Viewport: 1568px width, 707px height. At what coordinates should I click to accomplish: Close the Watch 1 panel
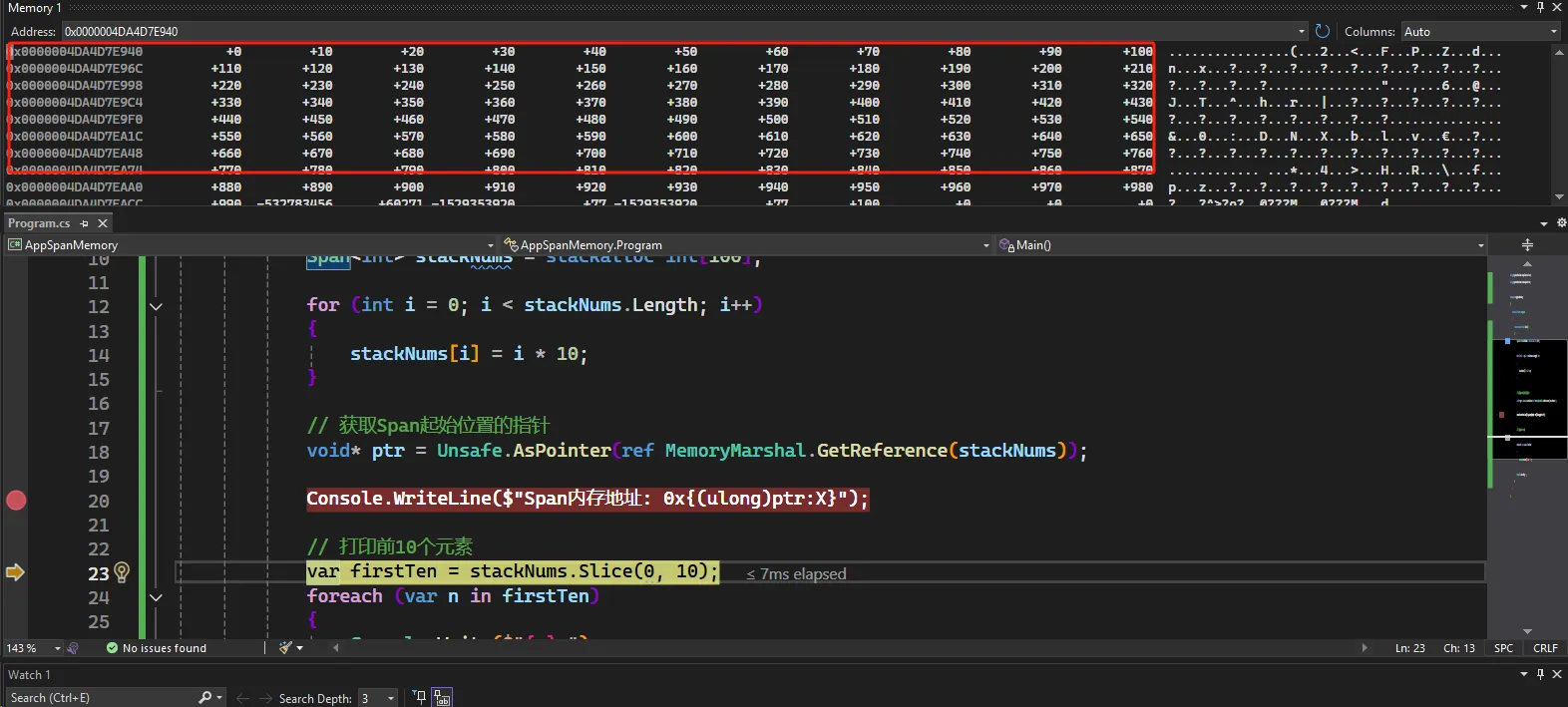click(x=1556, y=674)
